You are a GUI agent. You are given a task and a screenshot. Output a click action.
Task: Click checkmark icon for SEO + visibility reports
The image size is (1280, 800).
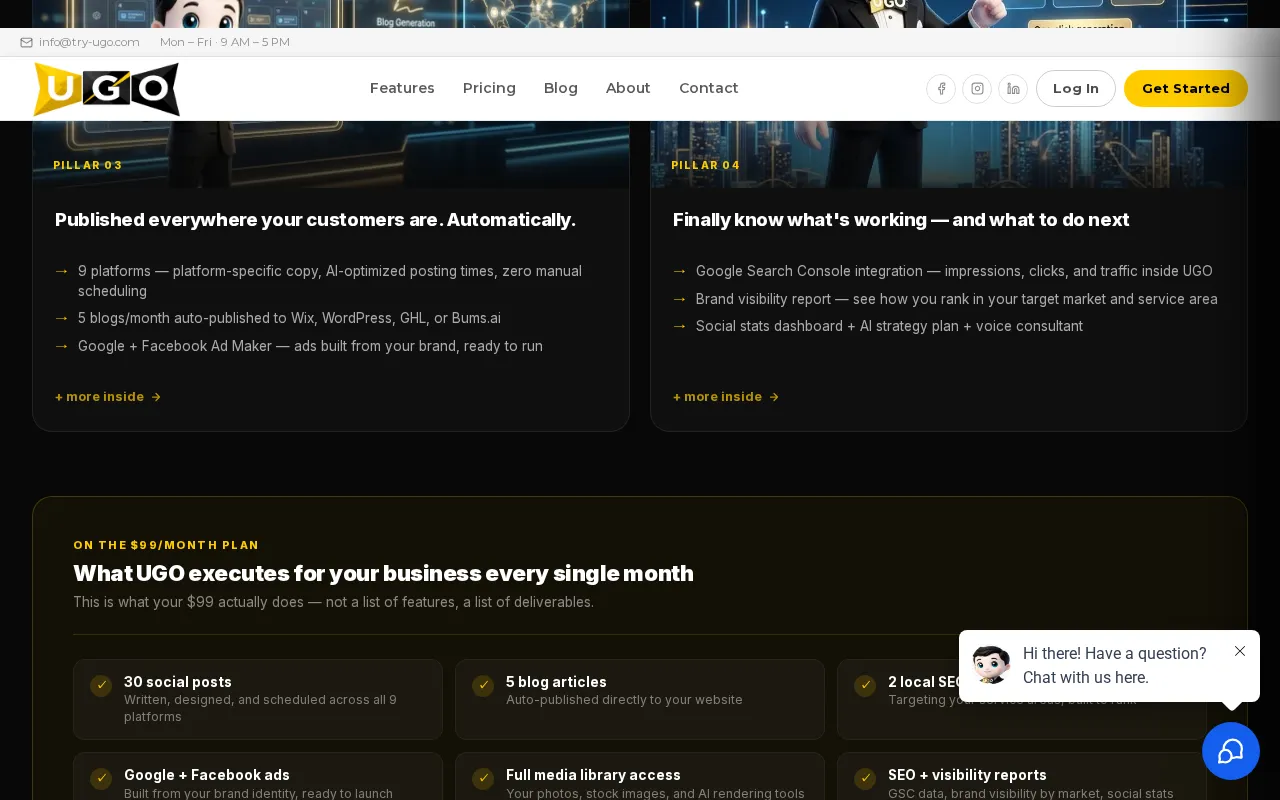(865, 778)
